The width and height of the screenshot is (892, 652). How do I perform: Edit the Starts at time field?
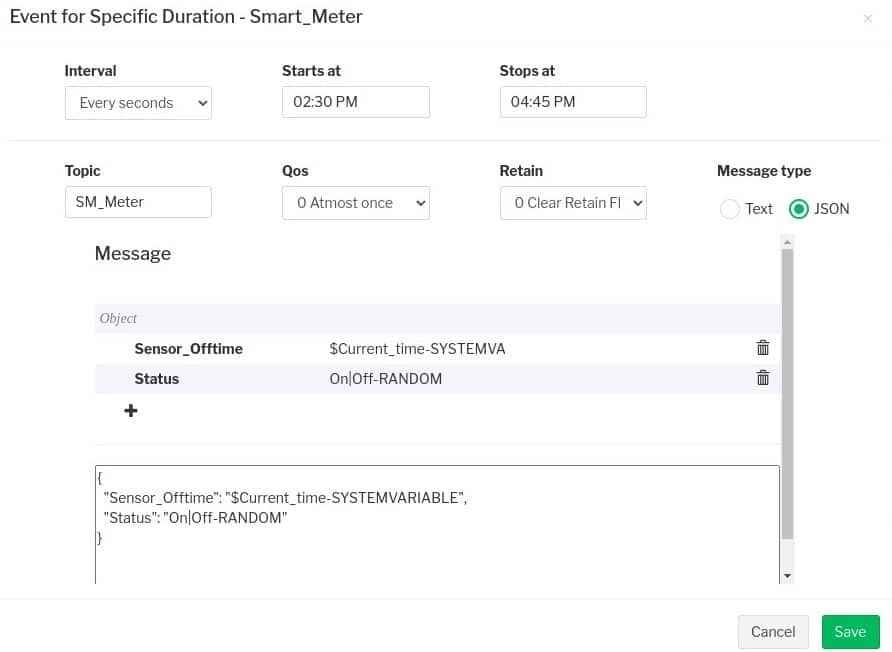click(356, 102)
